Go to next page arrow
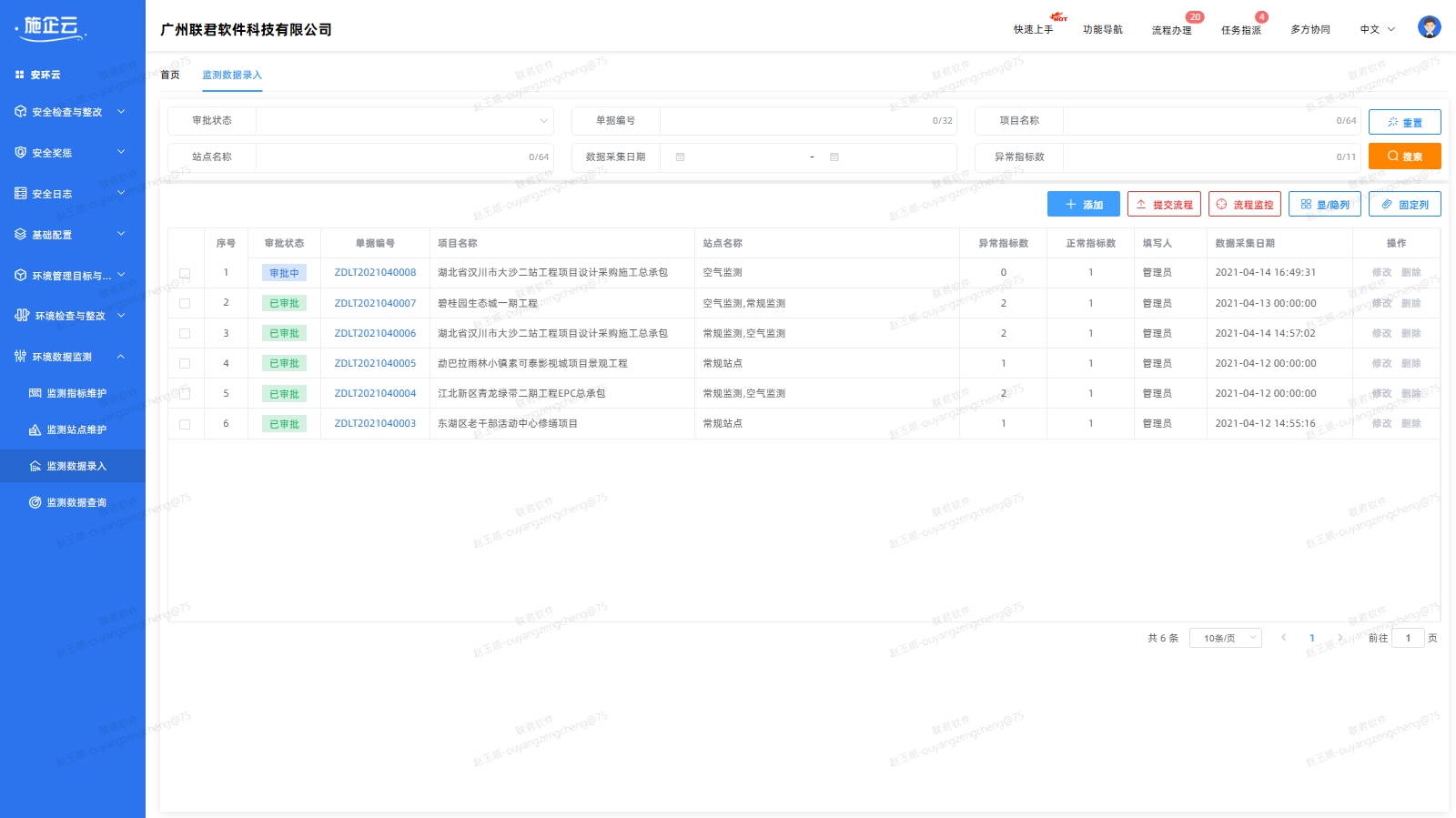 pos(1340,638)
